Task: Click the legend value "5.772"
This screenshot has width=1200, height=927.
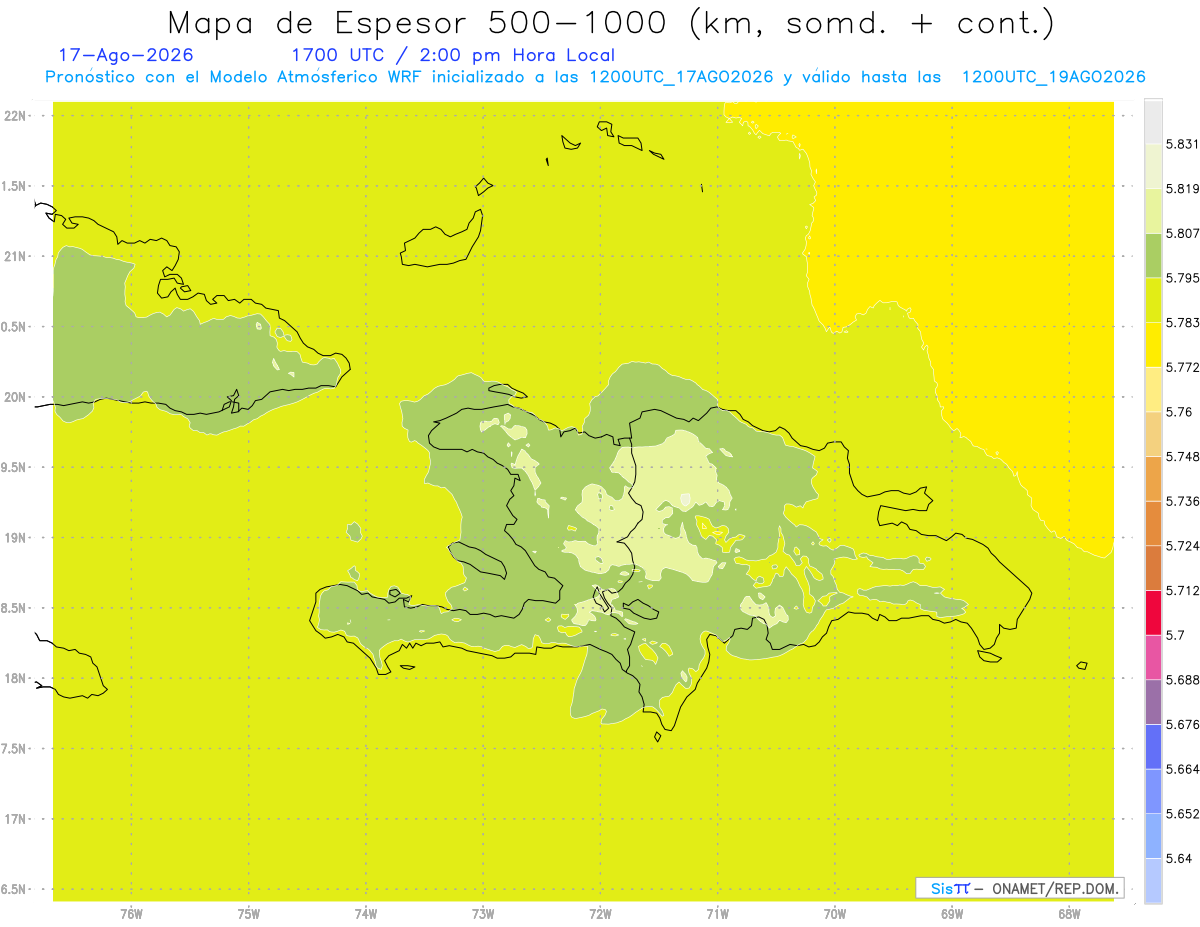Action: [x=1182, y=367]
